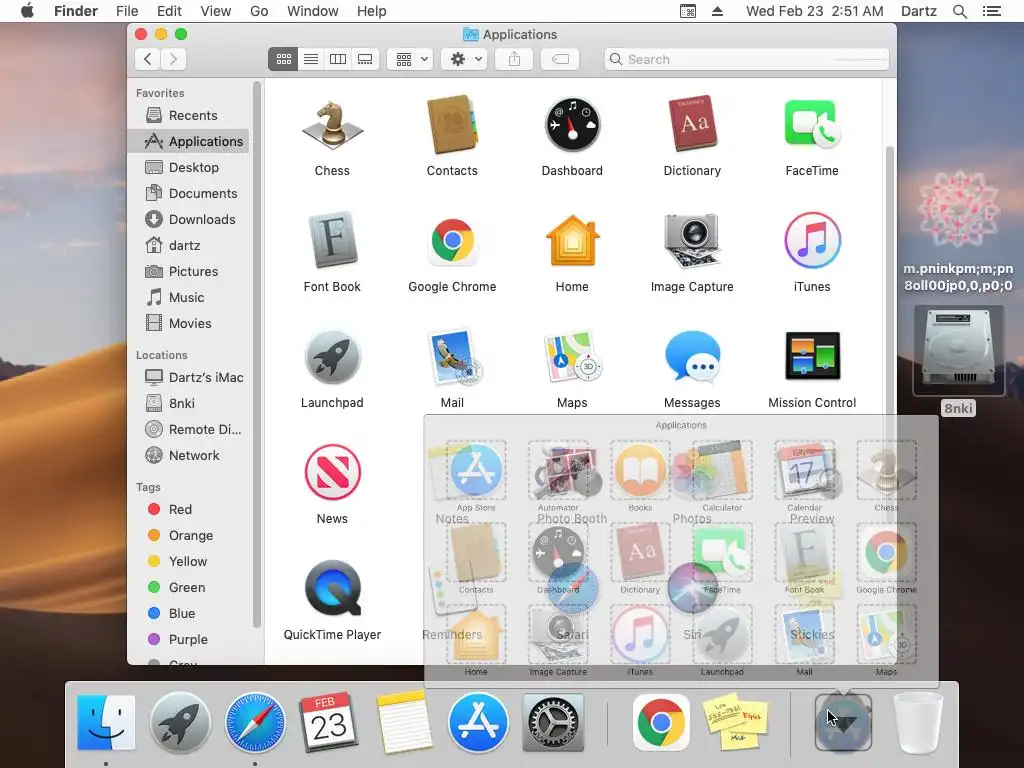Screen dimensions: 1024x768
Task: Select the QuickTime Player app icon
Action: coord(332,589)
